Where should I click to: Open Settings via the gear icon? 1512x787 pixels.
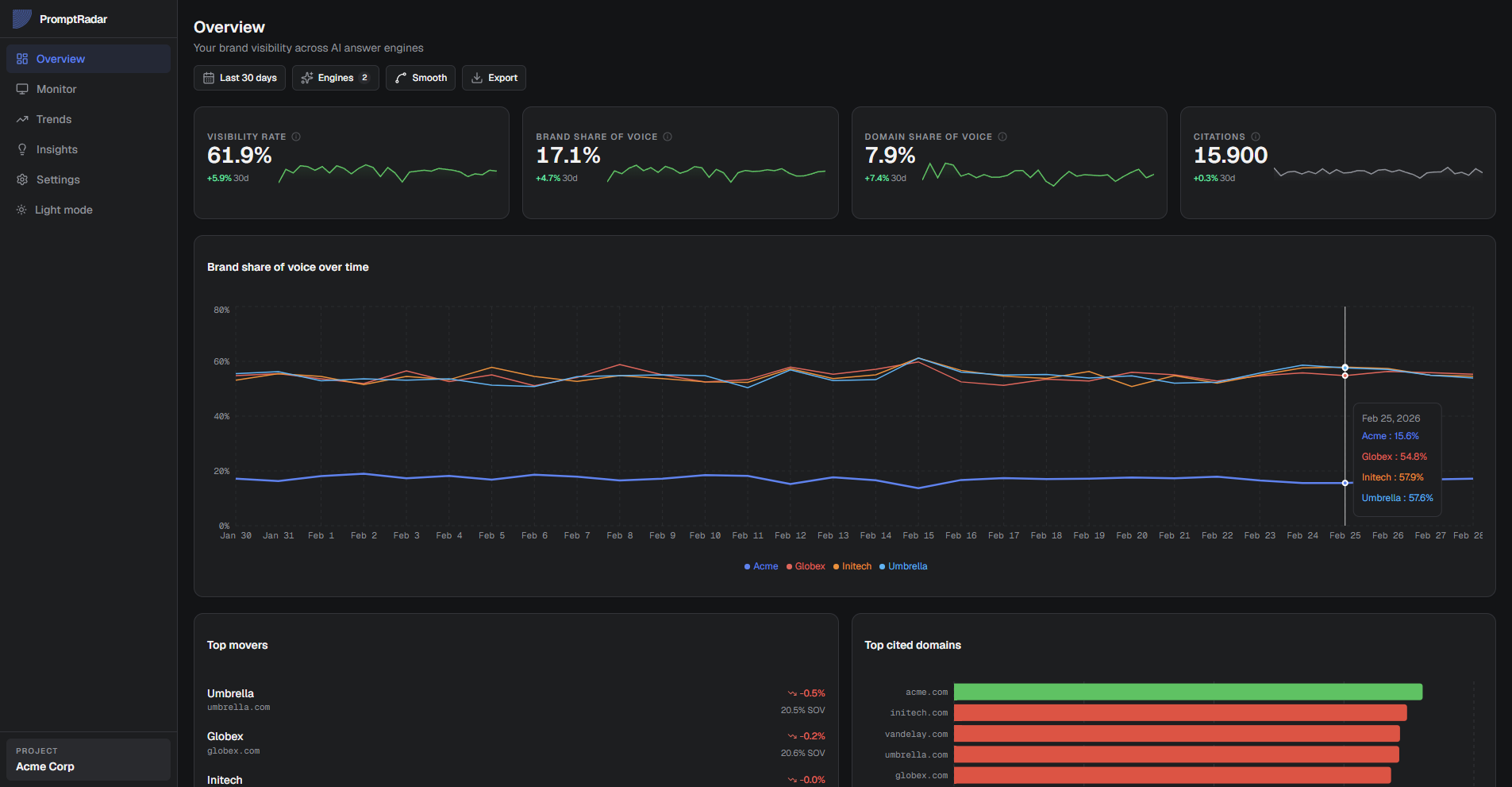click(22, 179)
